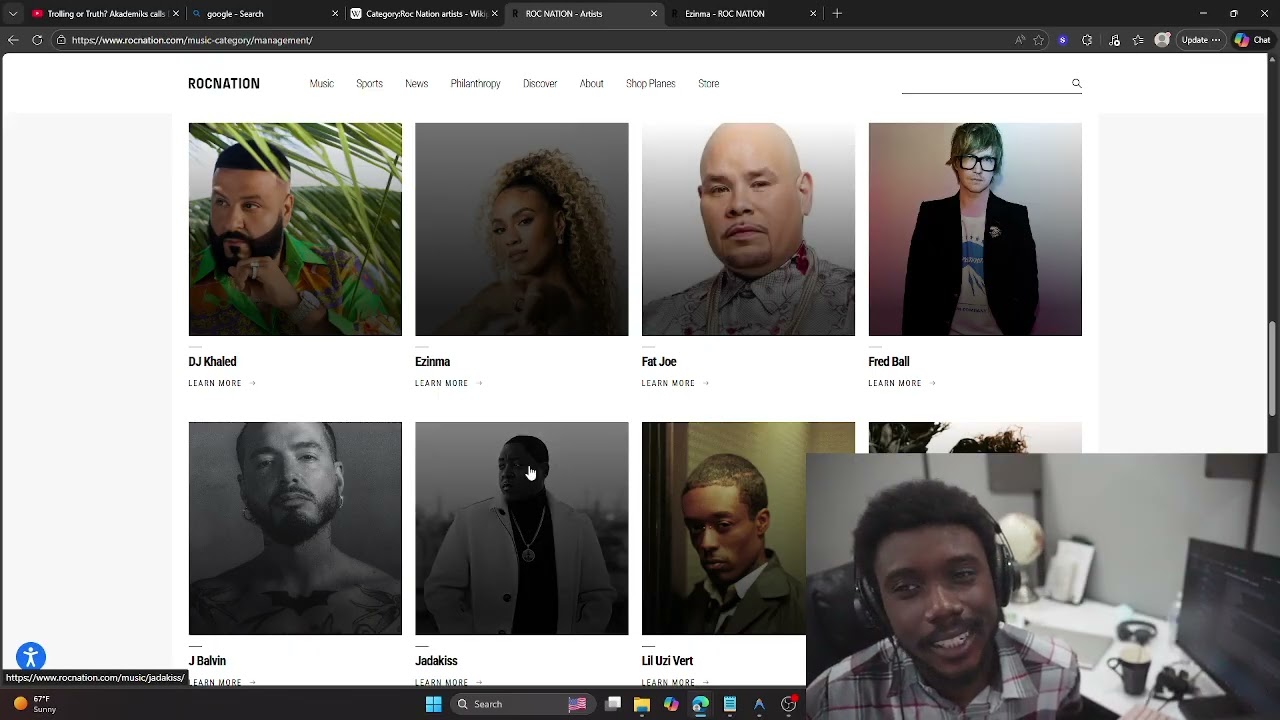
Task: Open Fred Ball's artist photo
Action: [x=975, y=229]
